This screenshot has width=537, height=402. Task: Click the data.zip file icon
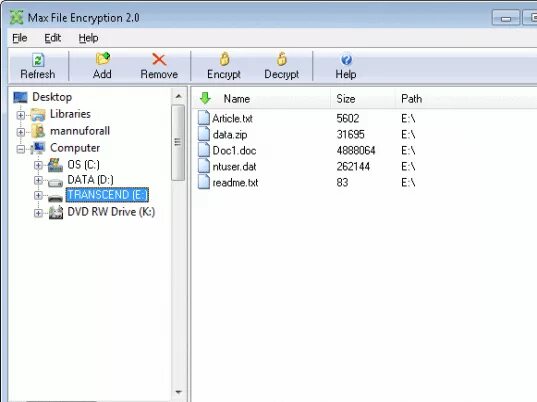pyautogui.click(x=204, y=134)
